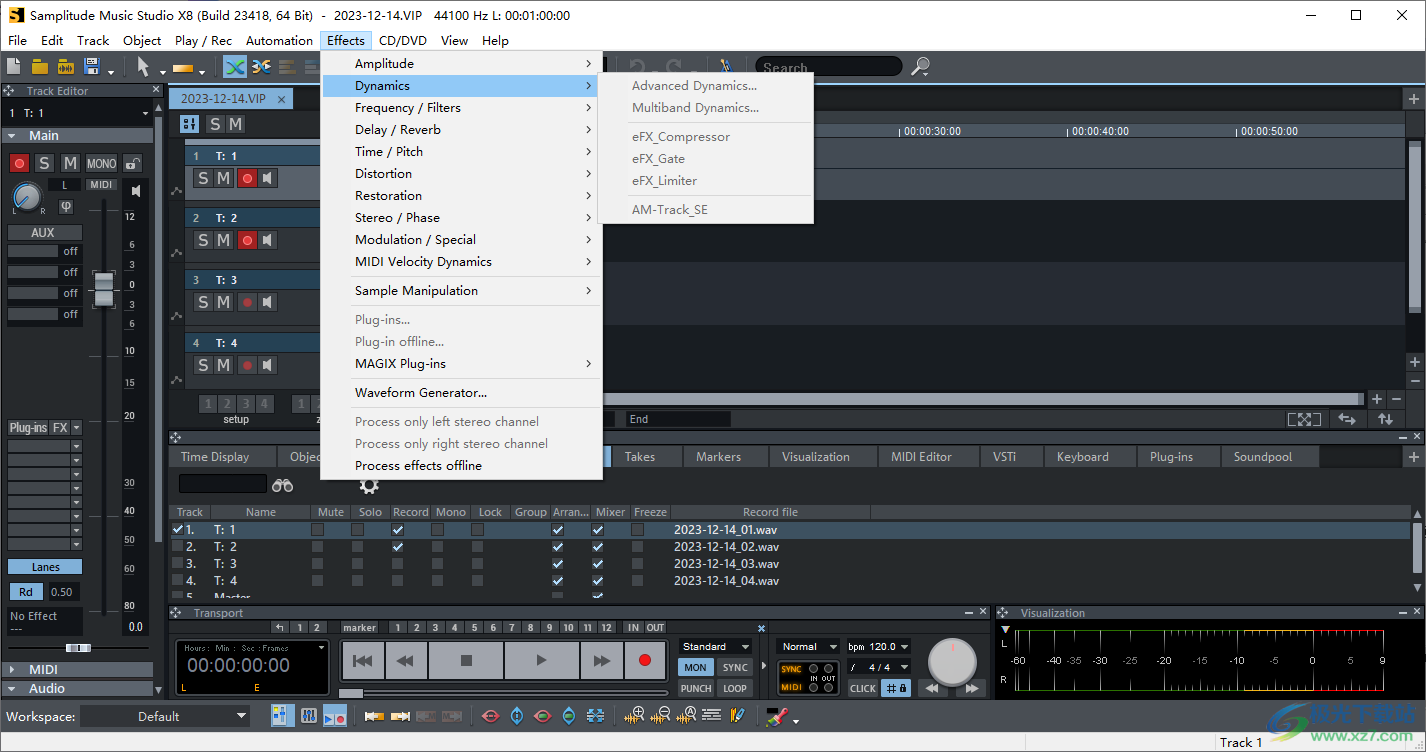The width and height of the screenshot is (1426, 752).
Task: Click the zoom-in waveform icon near the paintbrush
Action: tap(634, 714)
